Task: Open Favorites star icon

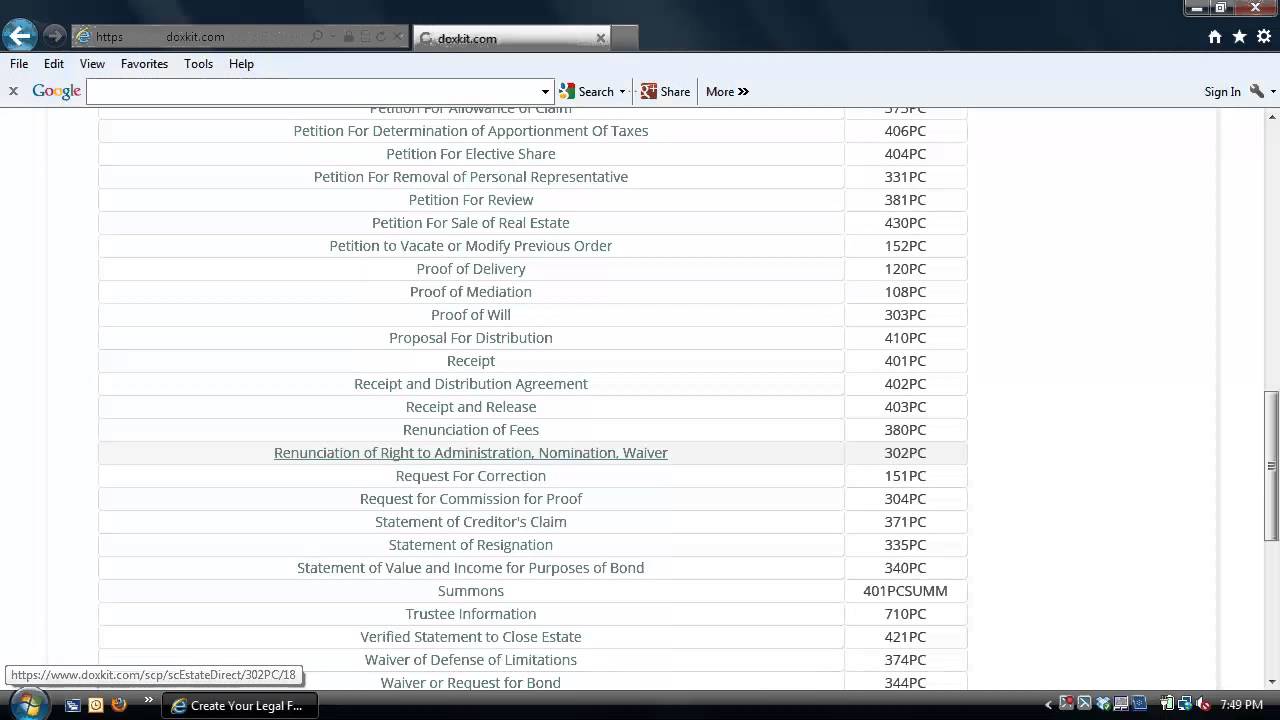Action: (x=1239, y=37)
